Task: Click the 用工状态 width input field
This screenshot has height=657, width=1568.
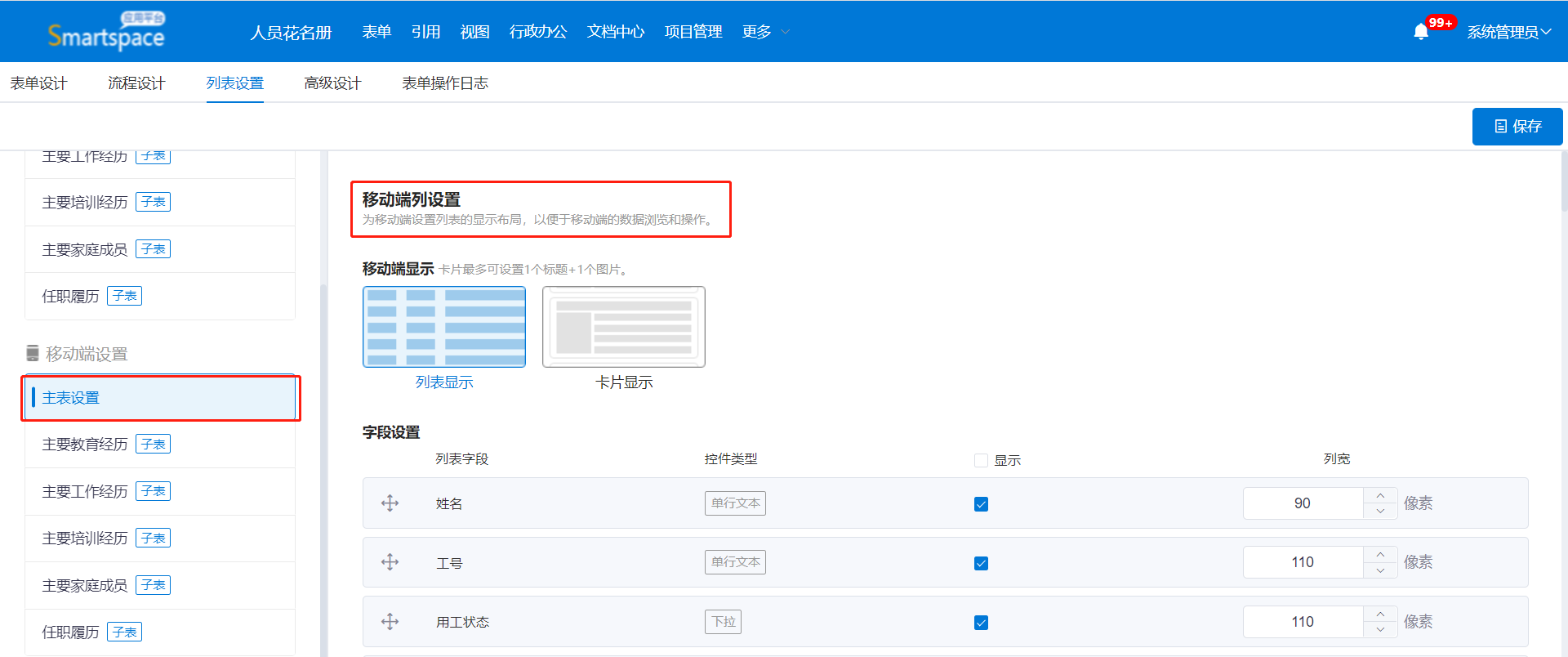Action: pos(1303,622)
